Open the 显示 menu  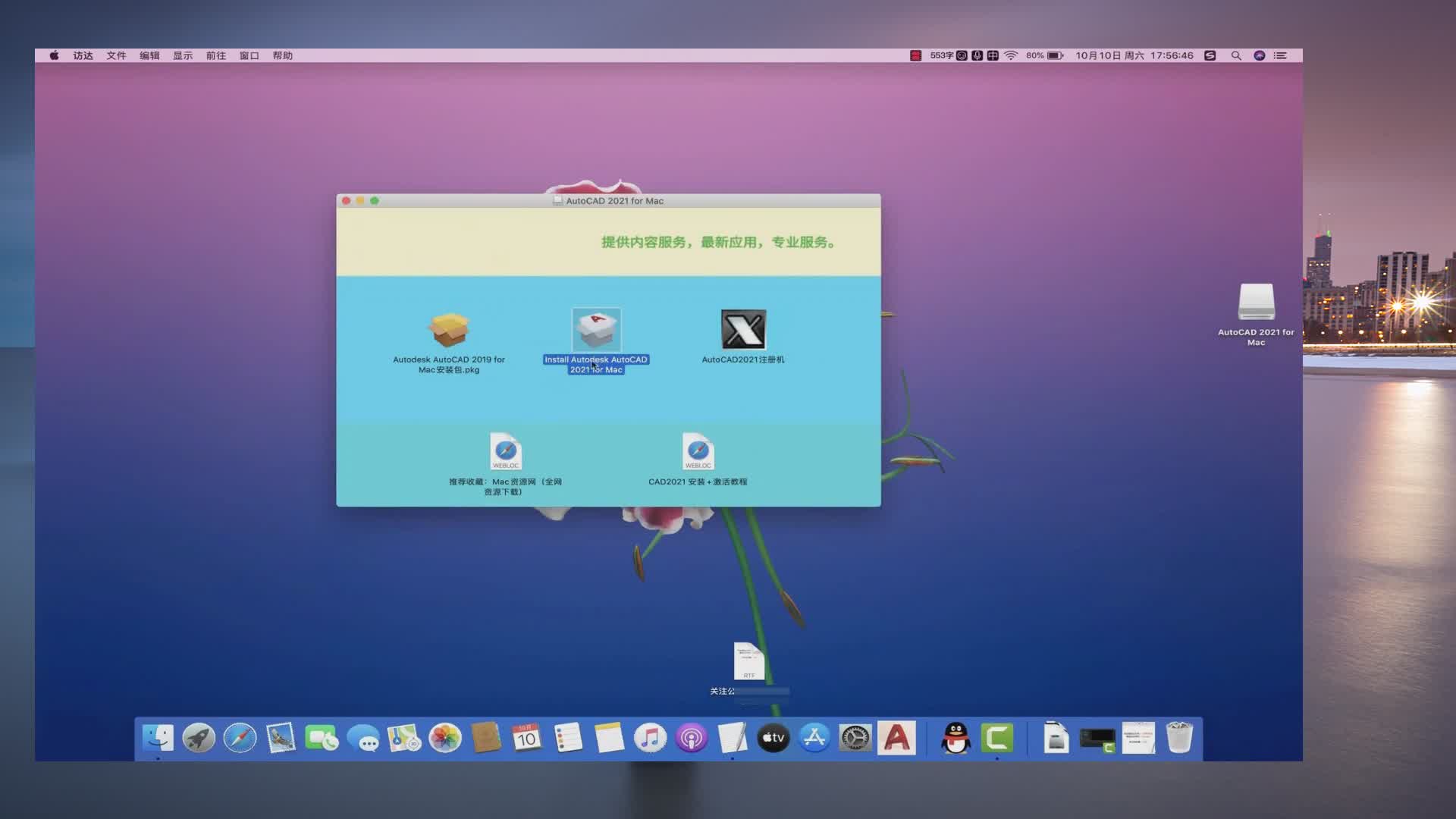(183, 55)
